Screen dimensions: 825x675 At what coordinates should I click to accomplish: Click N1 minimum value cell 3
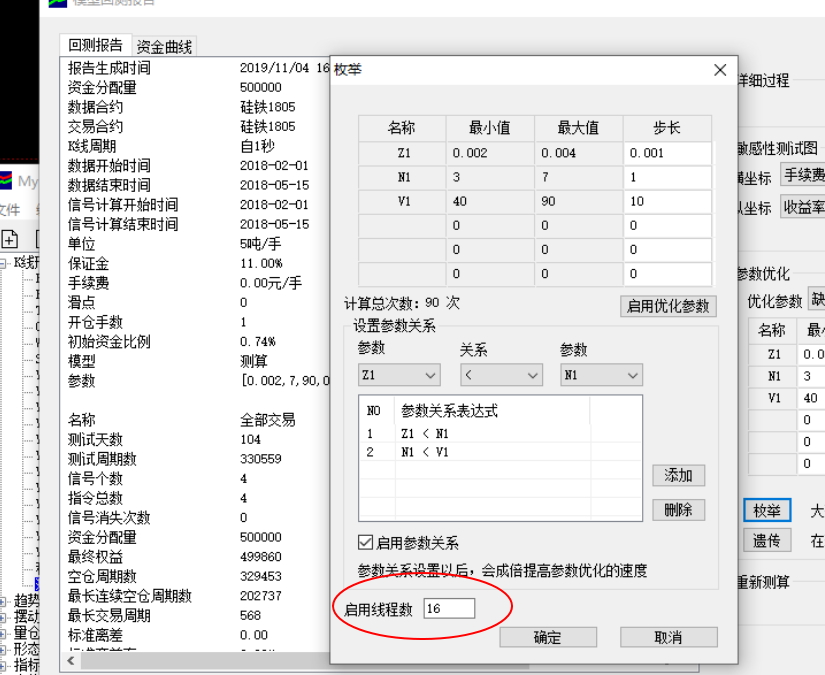click(x=490, y=177)
